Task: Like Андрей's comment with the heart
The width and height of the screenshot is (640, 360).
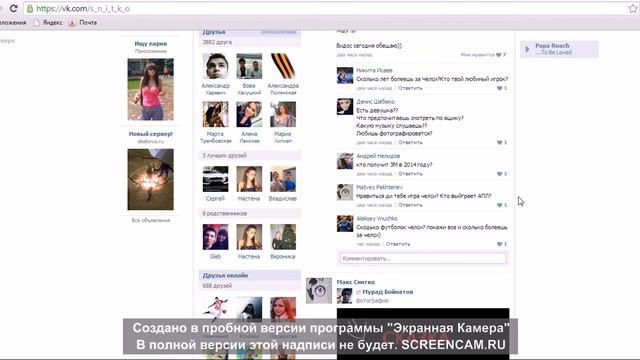Action: [500, 174]
